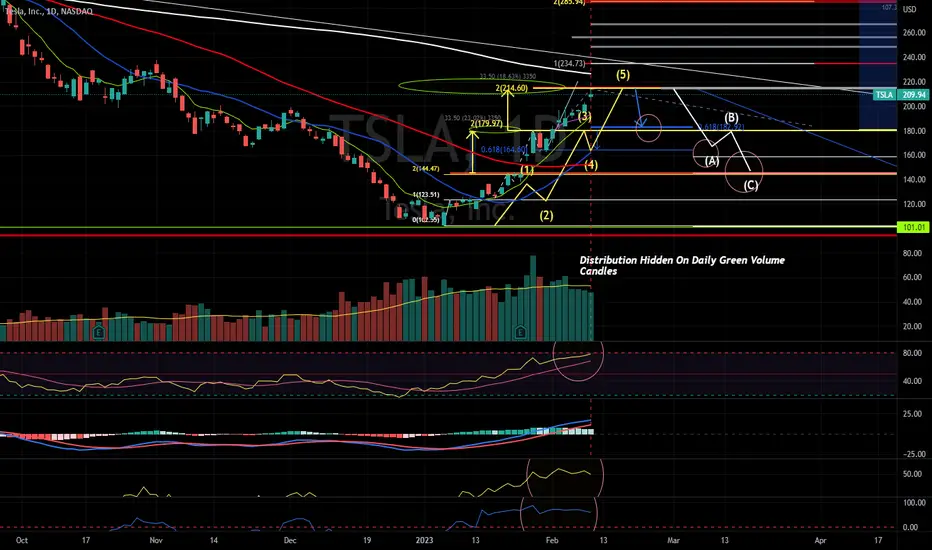Click the 101.01 green price label
Screen dimensions: 932x550
914,227
